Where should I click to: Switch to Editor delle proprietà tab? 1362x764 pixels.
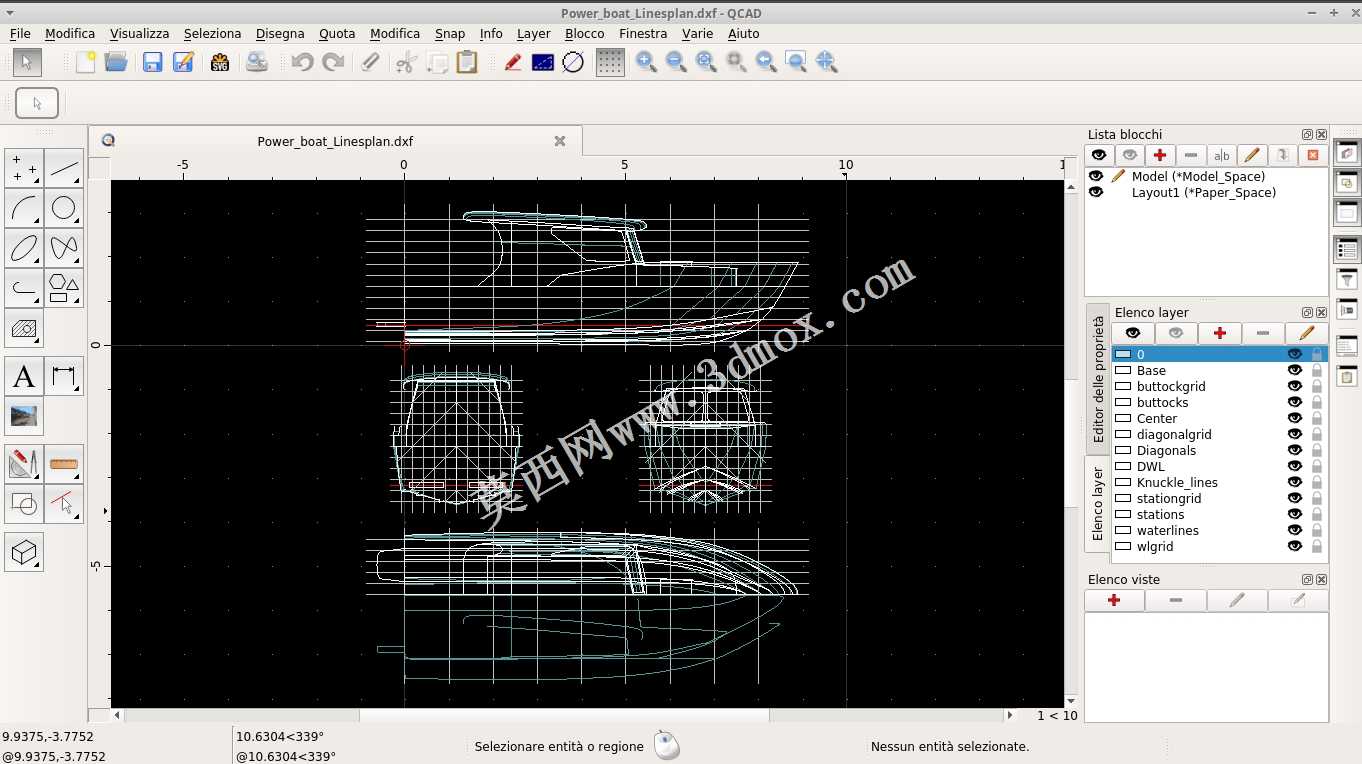(1098, 380)
